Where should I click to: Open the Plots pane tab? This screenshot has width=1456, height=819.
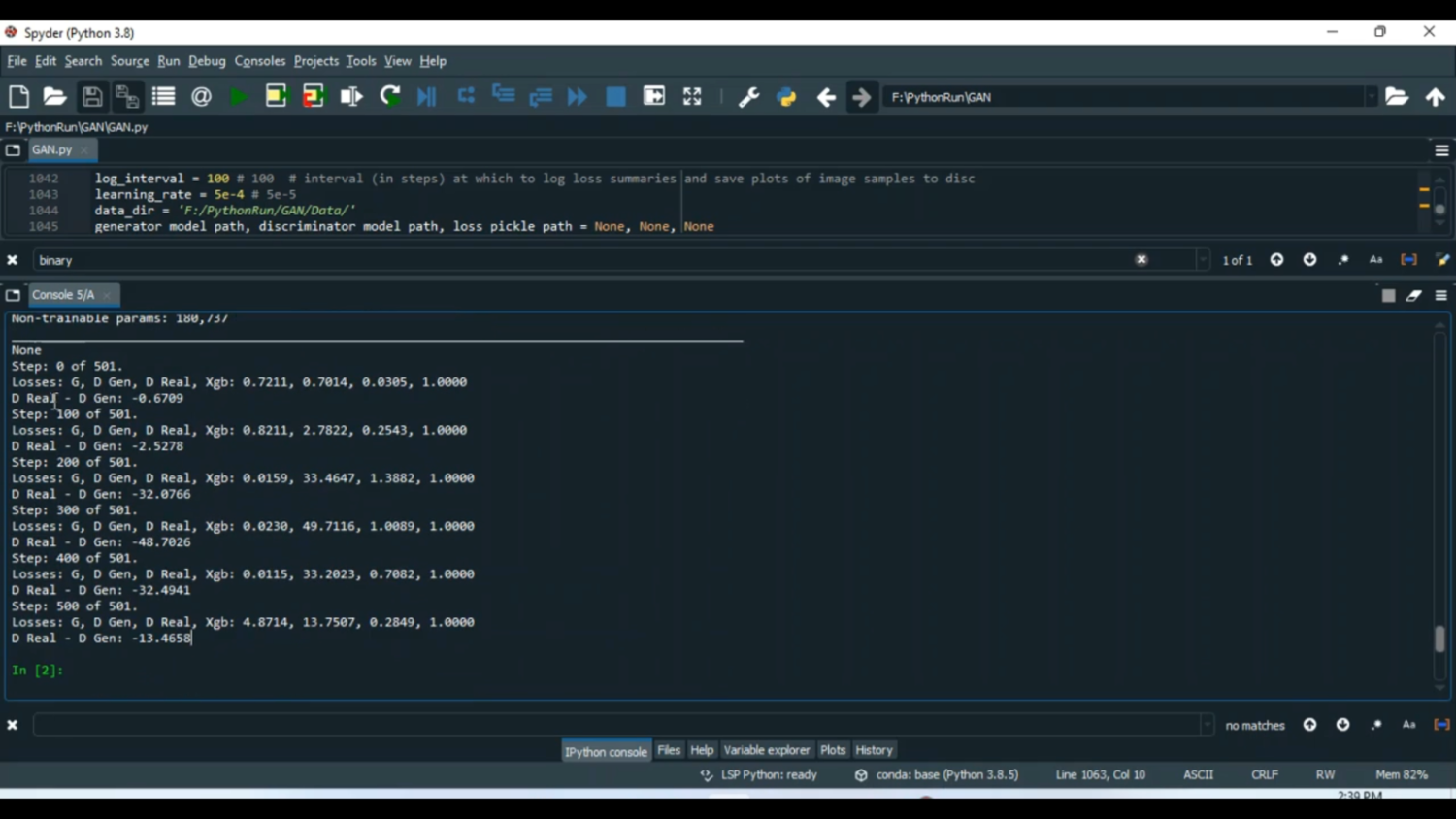click(x=833, y=750)
